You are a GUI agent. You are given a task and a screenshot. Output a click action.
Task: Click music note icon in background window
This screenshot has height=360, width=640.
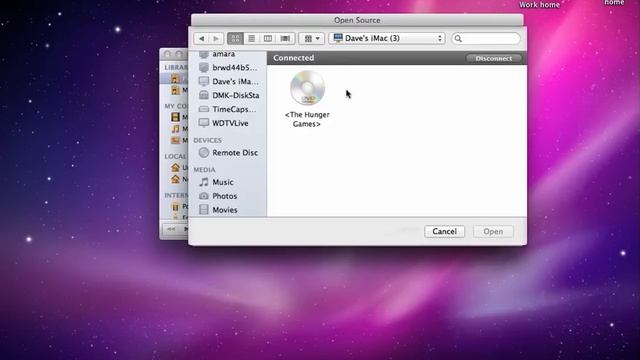pyautogui.click(x=175, y=129)
